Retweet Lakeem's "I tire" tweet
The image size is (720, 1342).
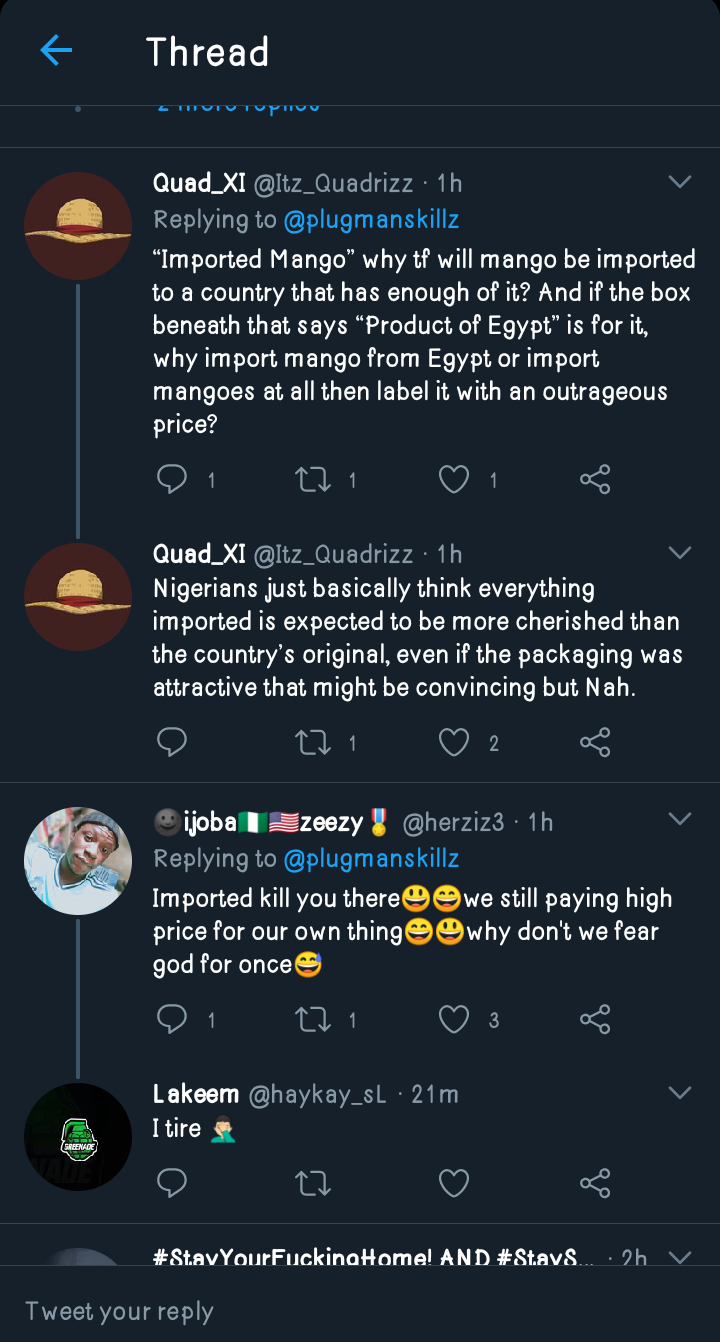tap(314, 1184)
